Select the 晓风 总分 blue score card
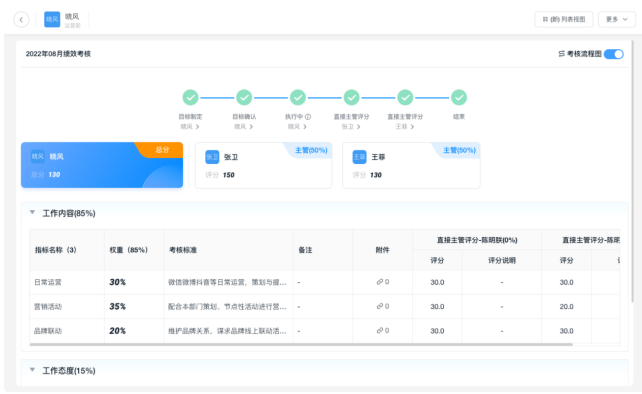Screen dimensions: 642x394 coord(102,165)
